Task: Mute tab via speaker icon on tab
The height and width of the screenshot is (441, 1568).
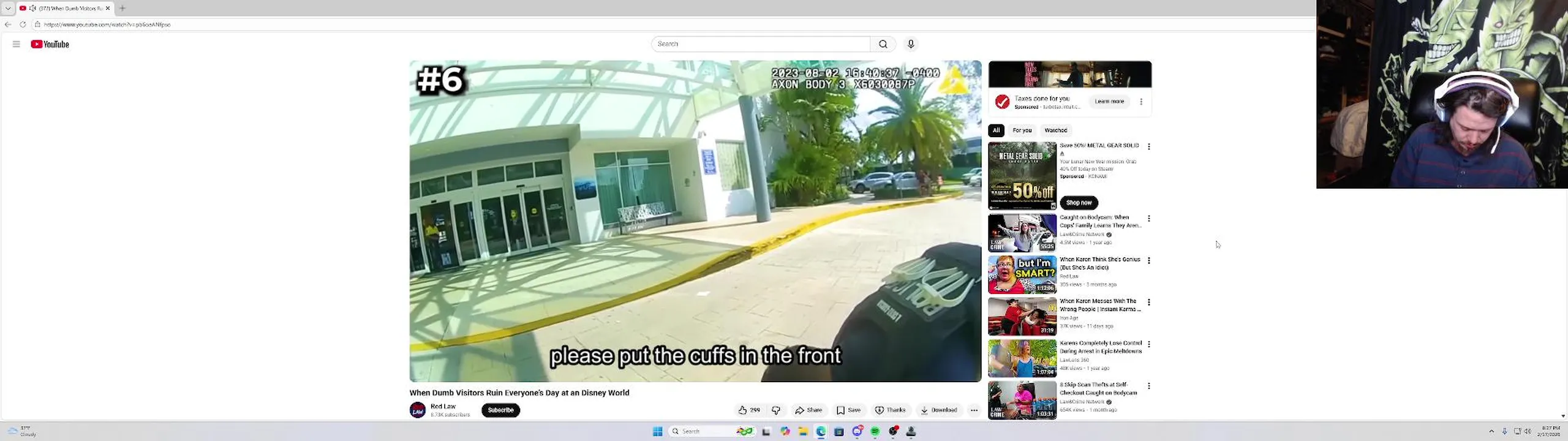Action: coord(32,8)
